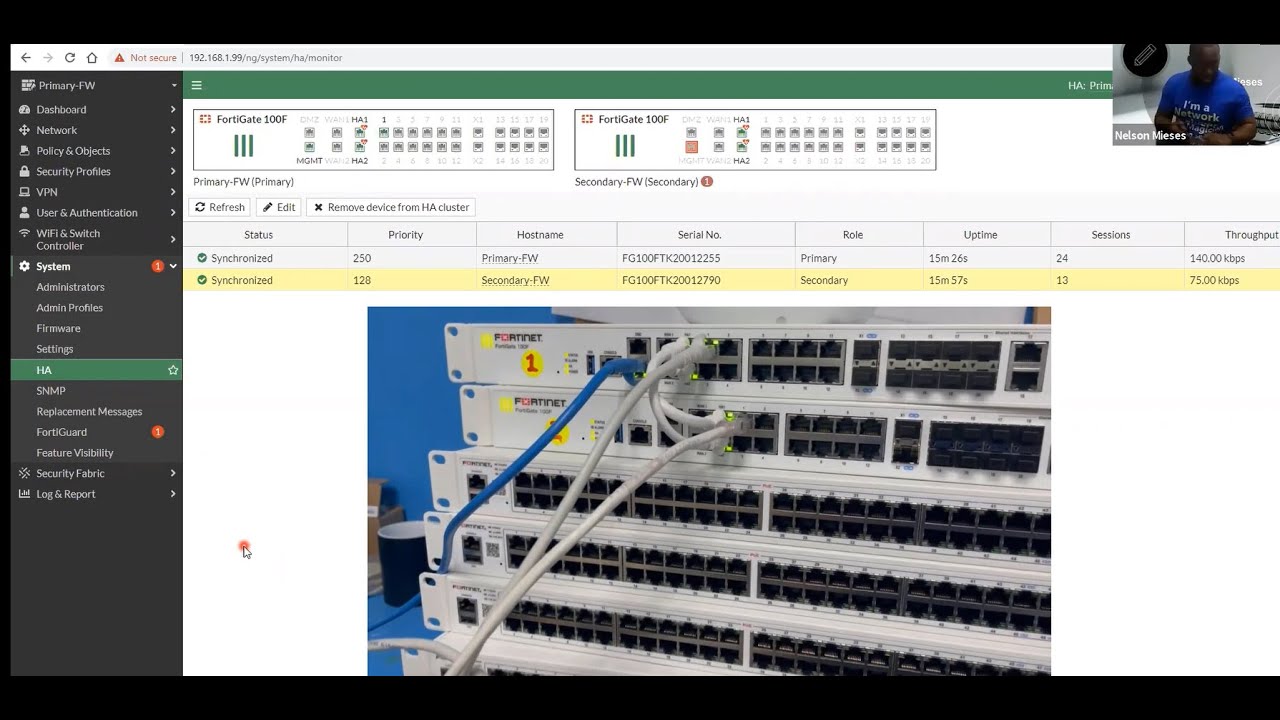1280x720 pixels.
Task: Open Dashboard menu
Action: pyautogui.click(x=97, y=109)
